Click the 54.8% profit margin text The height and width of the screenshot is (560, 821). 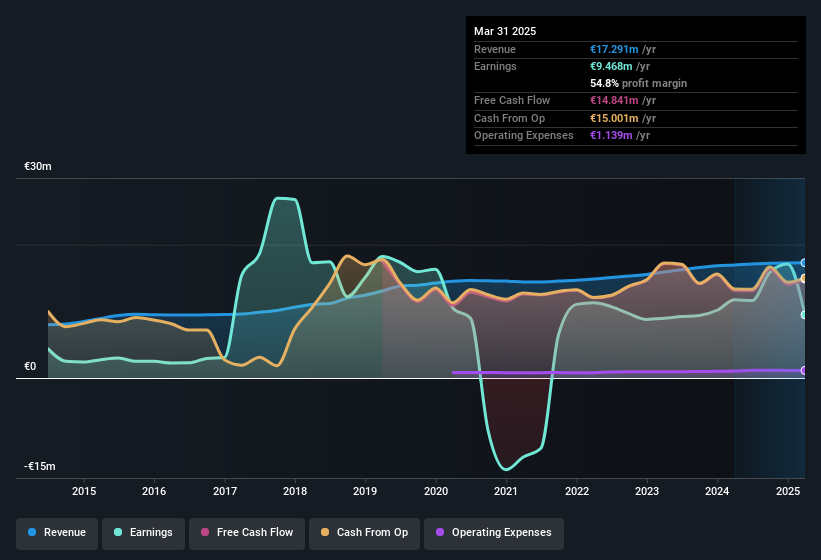(x=638, y=83)
